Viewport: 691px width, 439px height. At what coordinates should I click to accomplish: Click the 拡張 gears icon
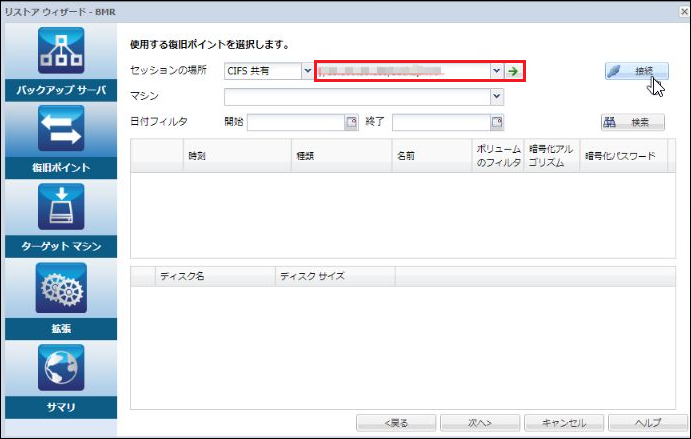click(x=61, y=288)
